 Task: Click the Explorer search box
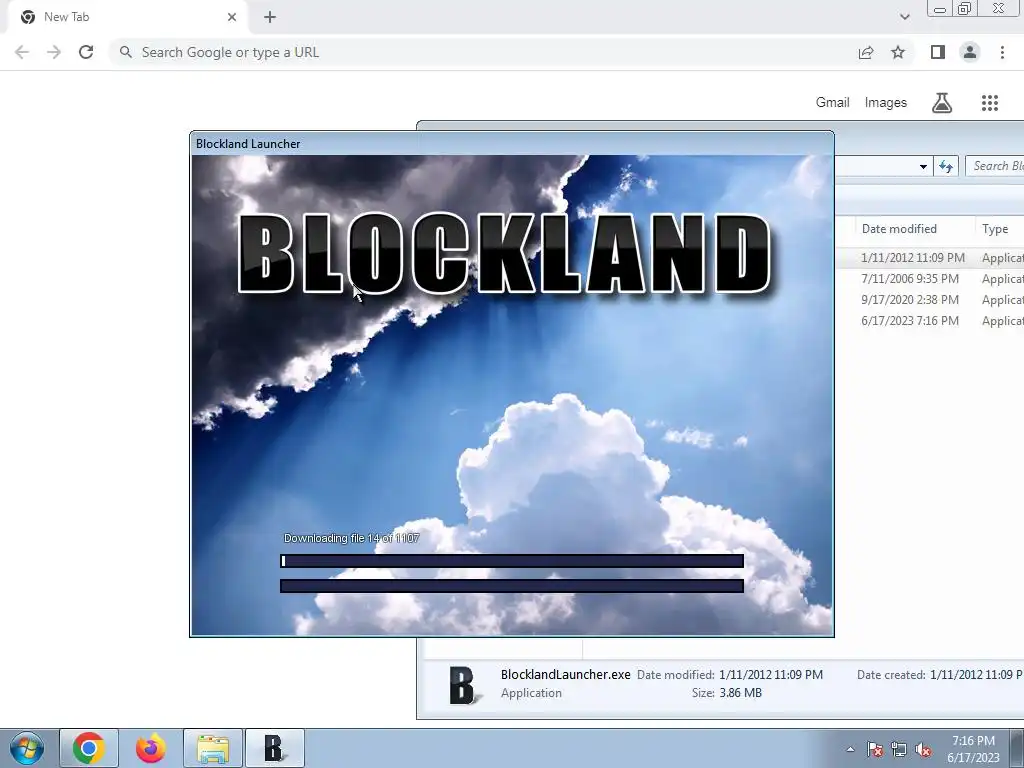tap(995, 166)
